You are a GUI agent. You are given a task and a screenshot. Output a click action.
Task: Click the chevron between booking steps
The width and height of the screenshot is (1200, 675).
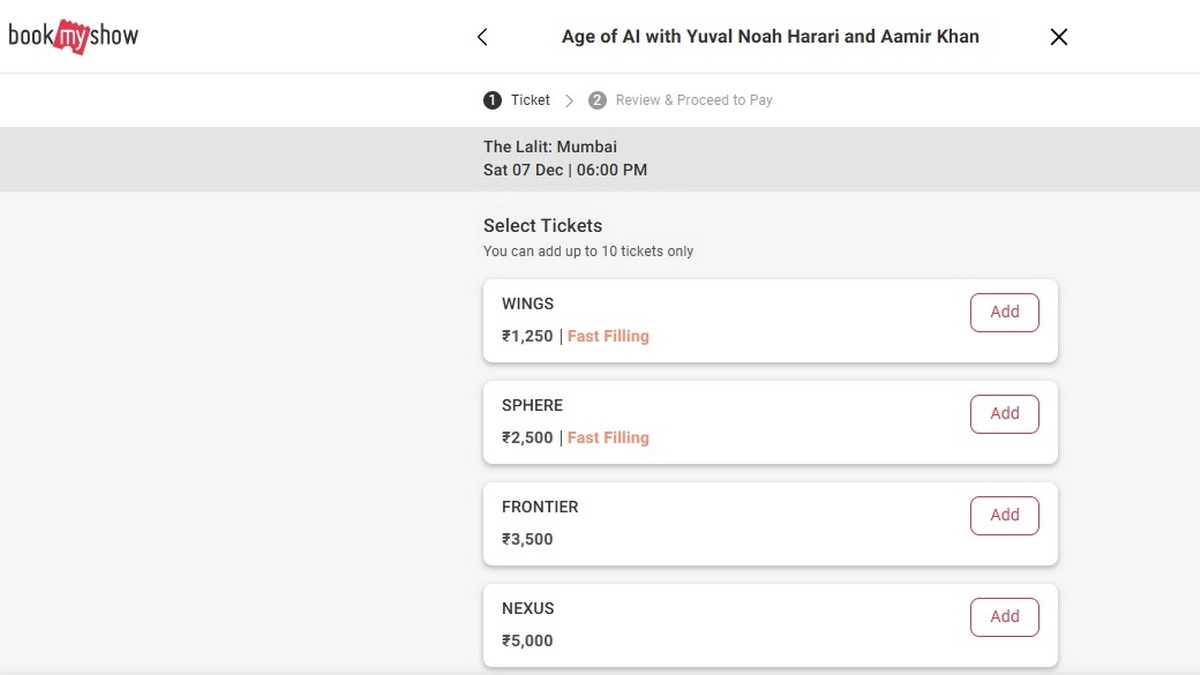pos(569,100)
